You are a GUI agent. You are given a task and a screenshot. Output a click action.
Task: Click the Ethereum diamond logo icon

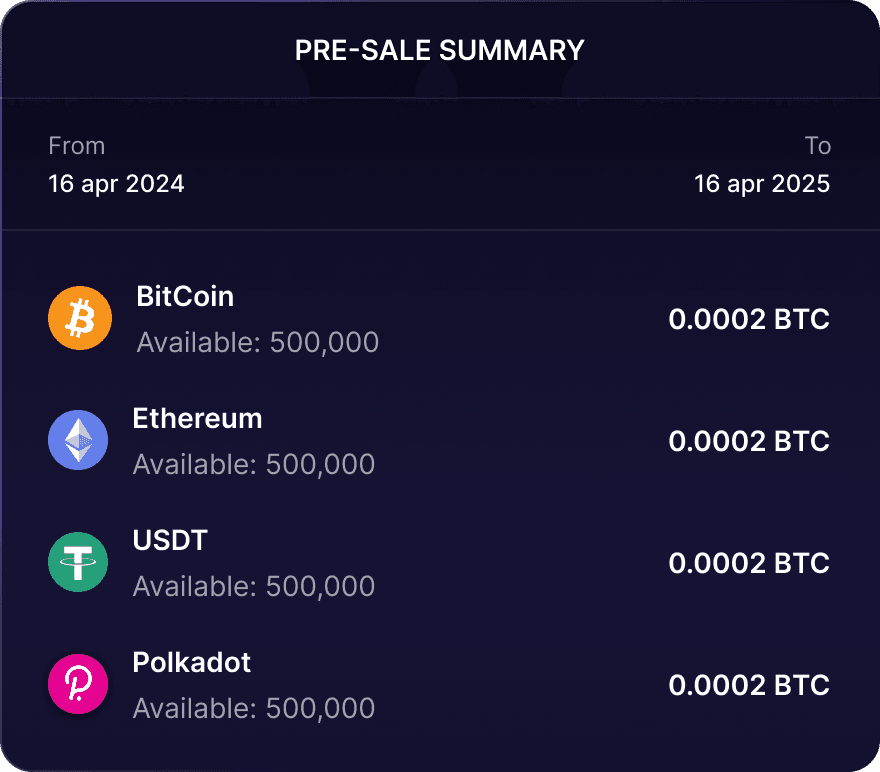tap(78, 440)
